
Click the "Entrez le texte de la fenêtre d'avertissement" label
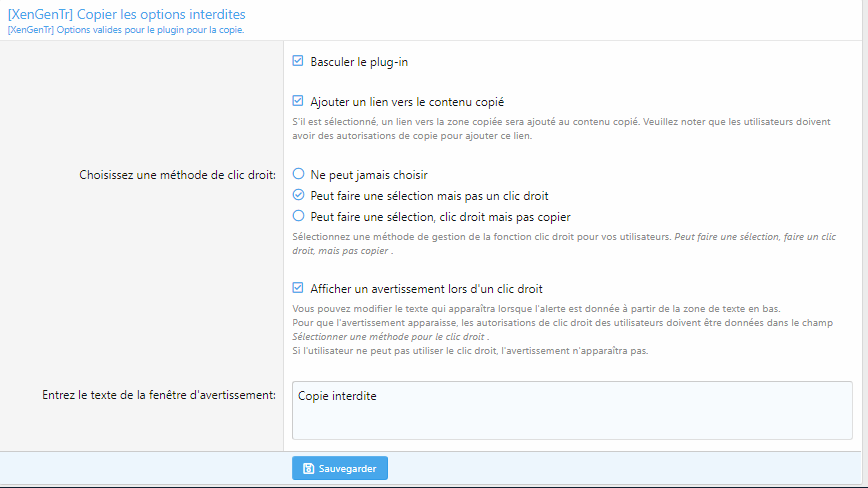tap(158, 395)
